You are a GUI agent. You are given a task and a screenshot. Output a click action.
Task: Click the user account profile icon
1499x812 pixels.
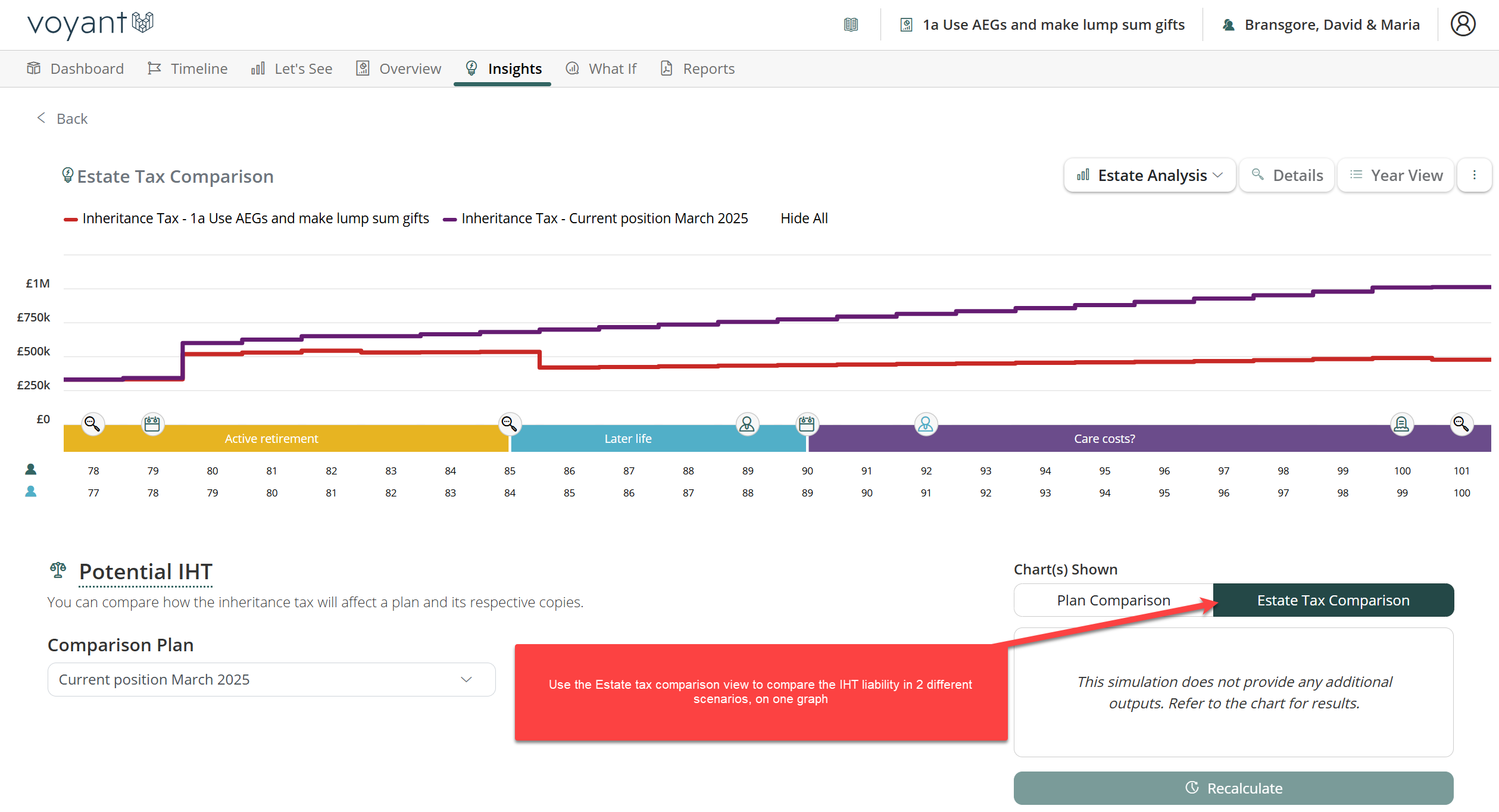(1463, 24)
